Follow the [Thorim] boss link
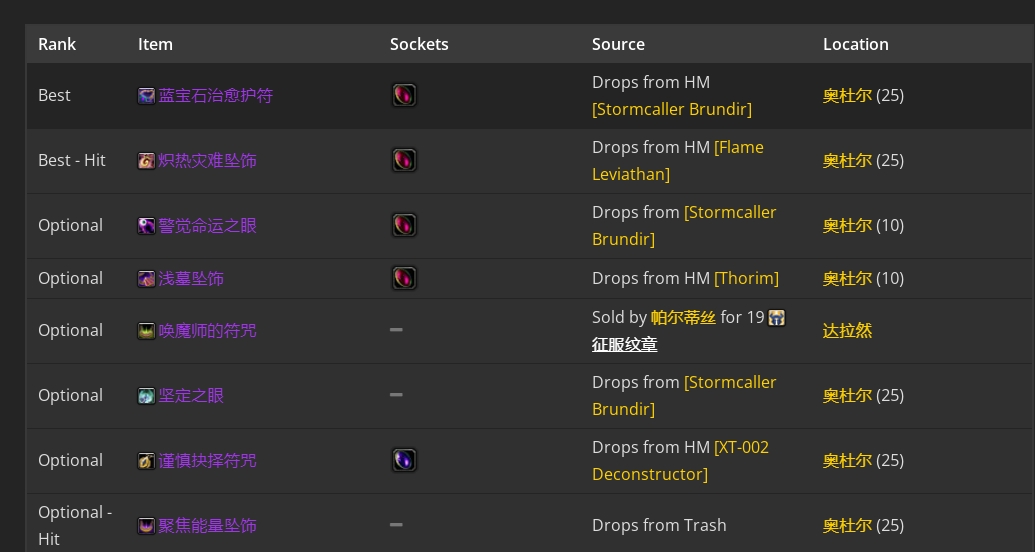The height and width of the screenshot is (552, 1035). 747,278
